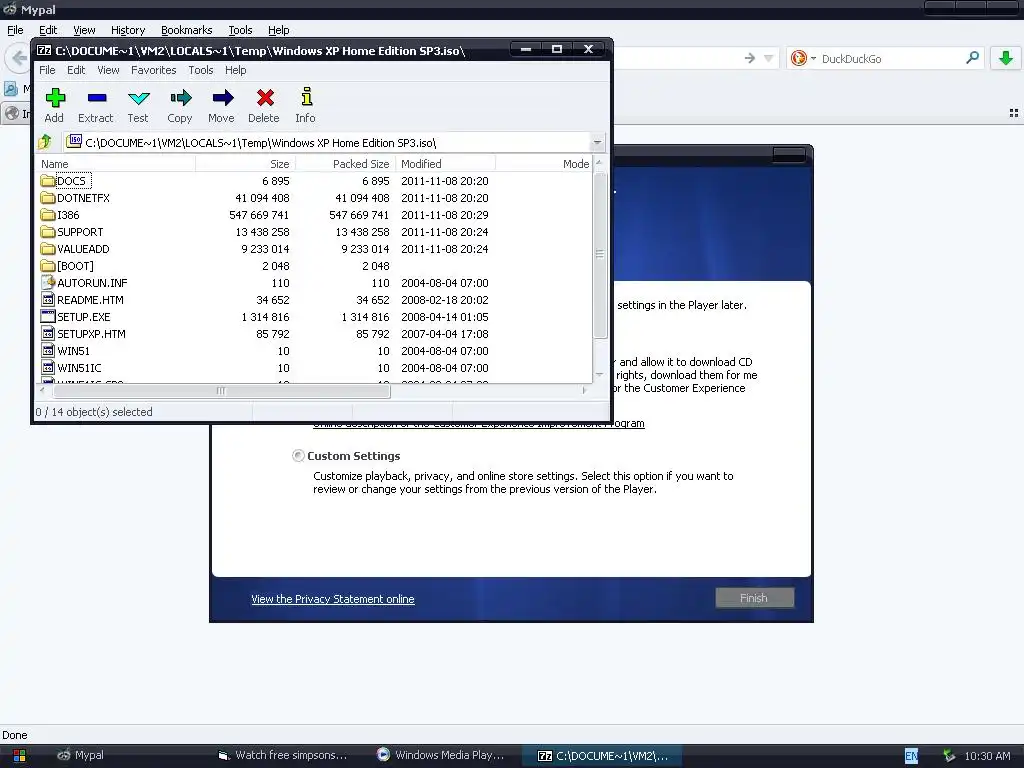The height and width of the screenshot is (768, 1024).
Task: Click modified date 2008-04-14 01:05
Action: 445,317
